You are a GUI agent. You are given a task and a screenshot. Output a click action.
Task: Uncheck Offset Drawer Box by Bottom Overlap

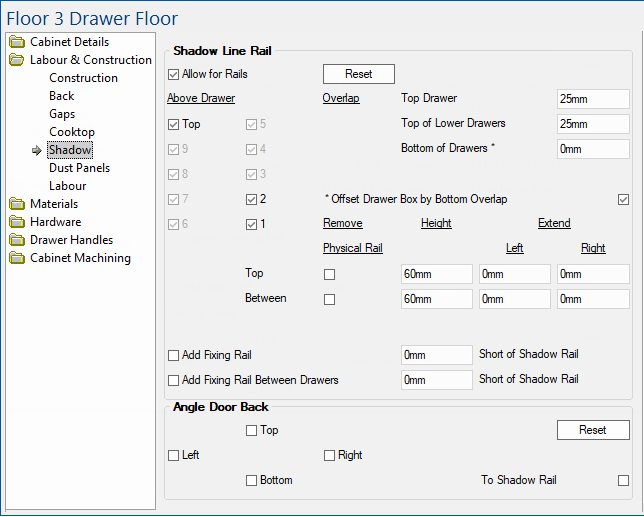624,199
